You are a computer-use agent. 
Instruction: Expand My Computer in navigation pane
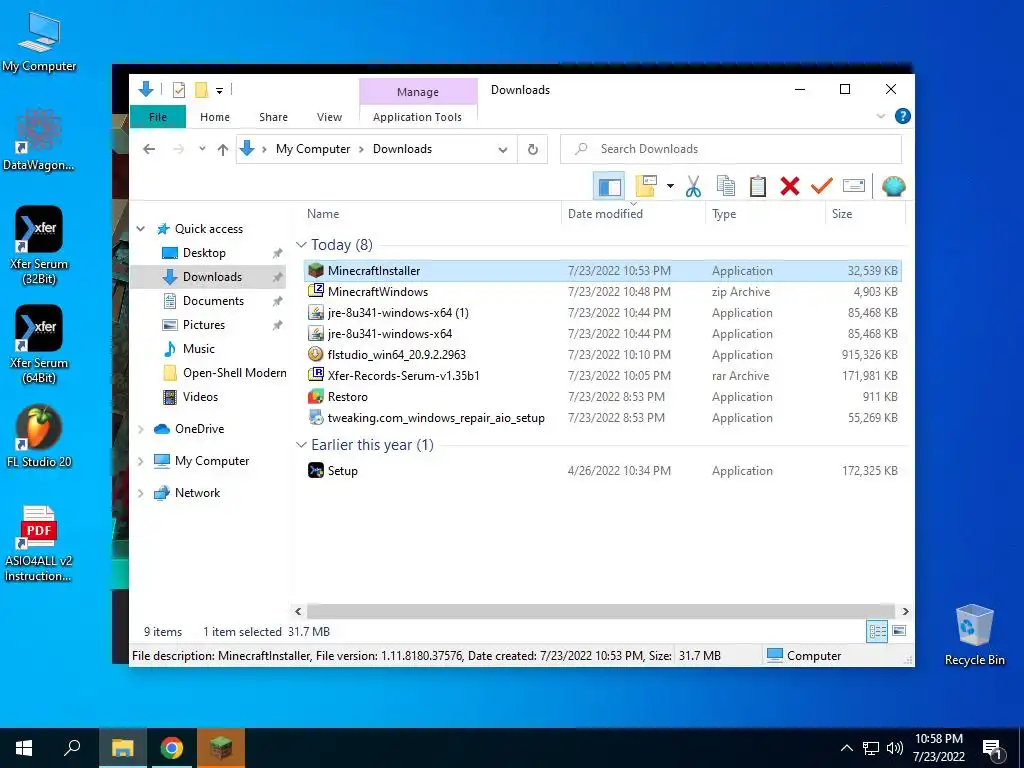(140, 461)
